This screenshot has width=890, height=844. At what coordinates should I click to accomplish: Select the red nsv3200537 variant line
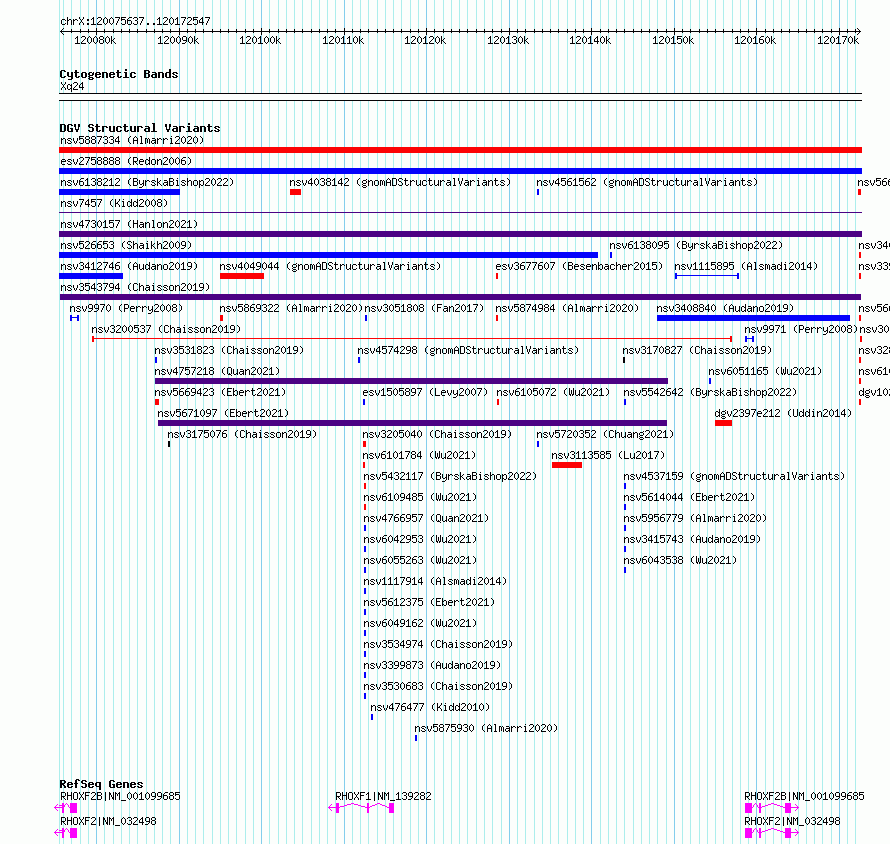412,339
